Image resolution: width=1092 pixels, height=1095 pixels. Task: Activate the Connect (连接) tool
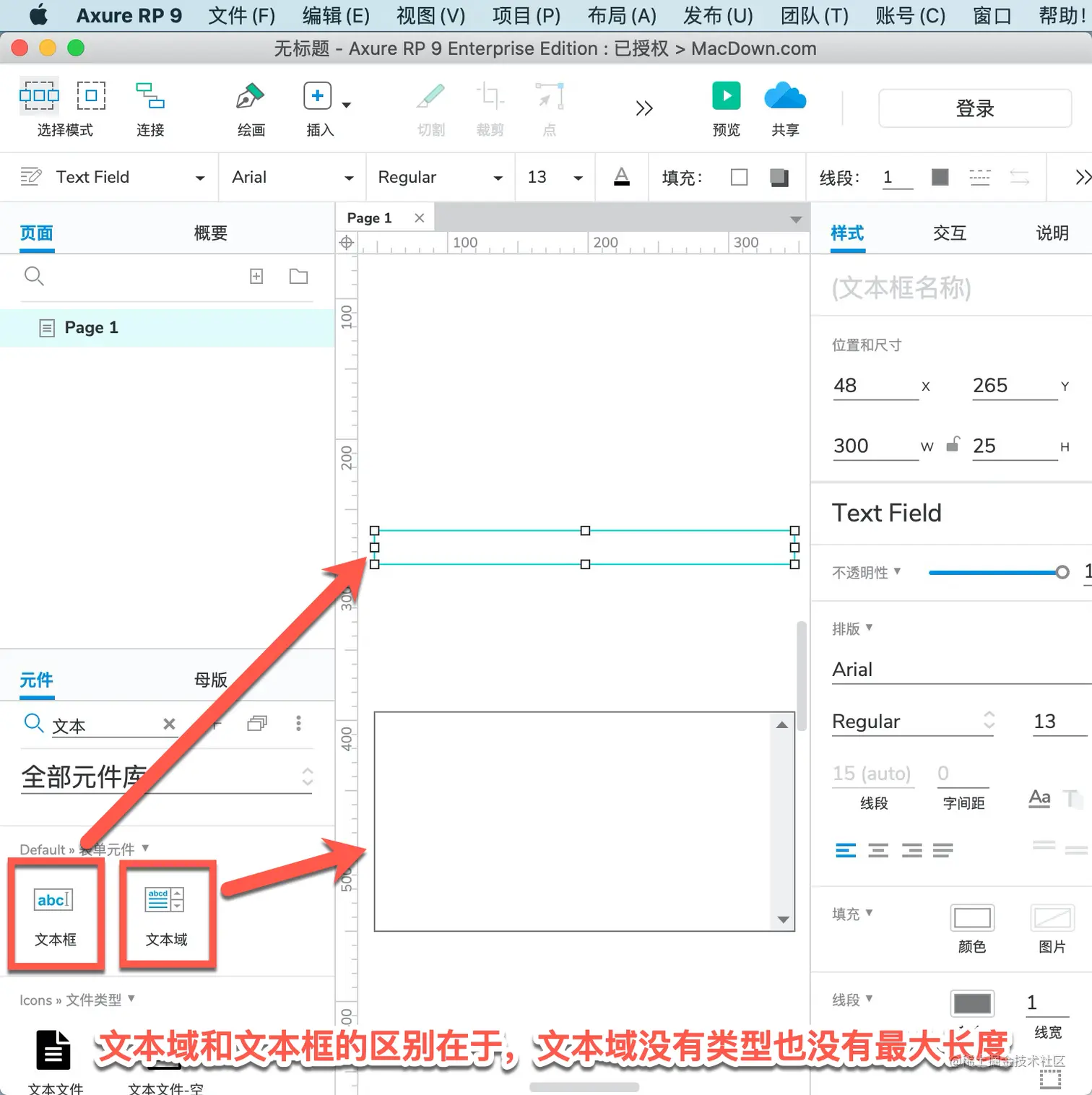(150, 95)
